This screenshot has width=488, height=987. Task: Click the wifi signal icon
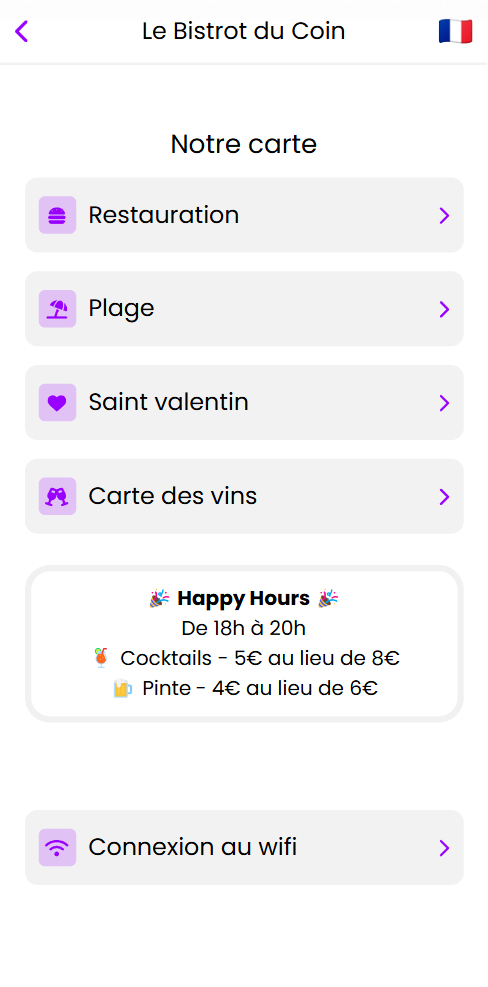coord(57,848)
